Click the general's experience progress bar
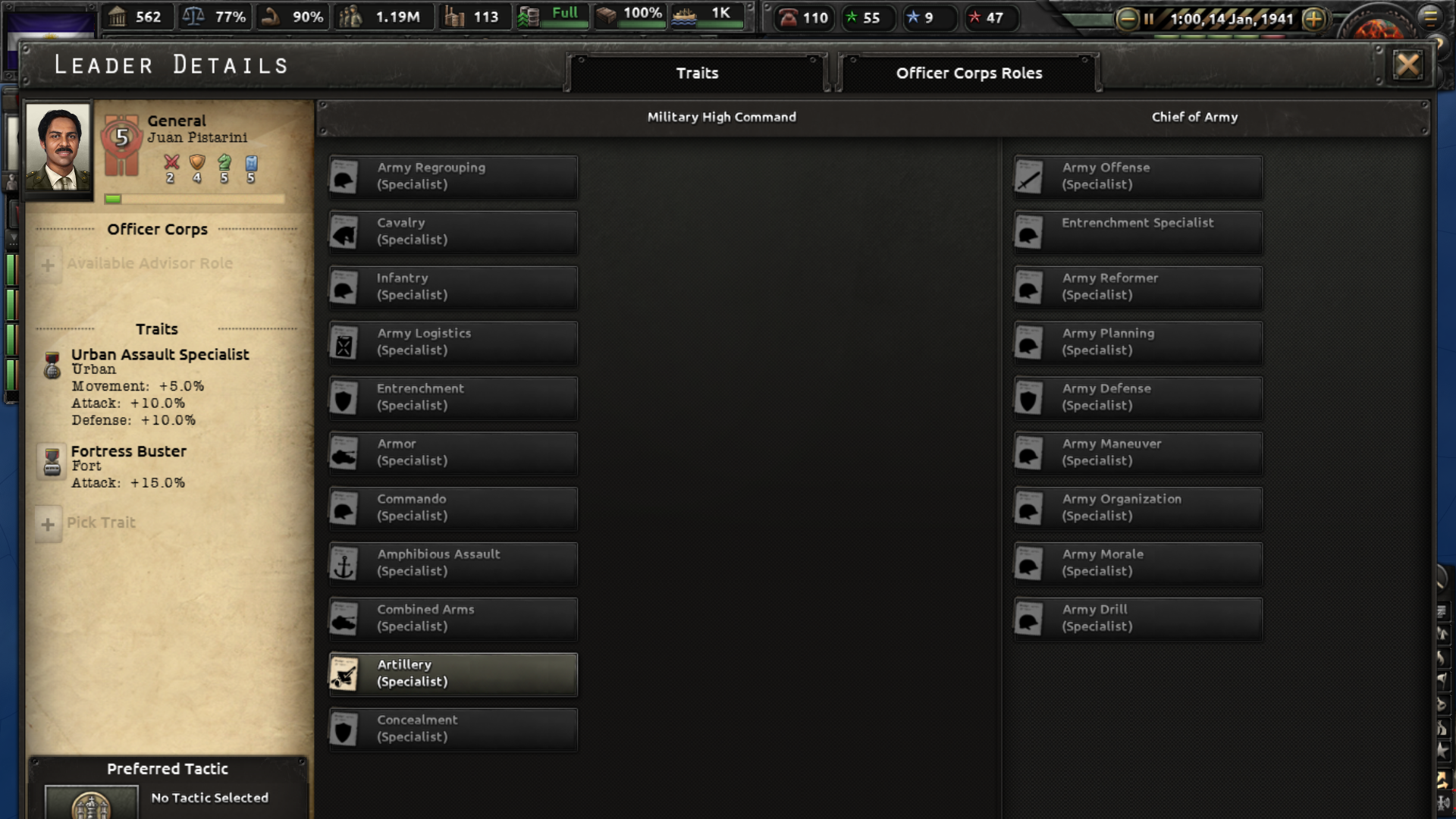 click(195, 199)
